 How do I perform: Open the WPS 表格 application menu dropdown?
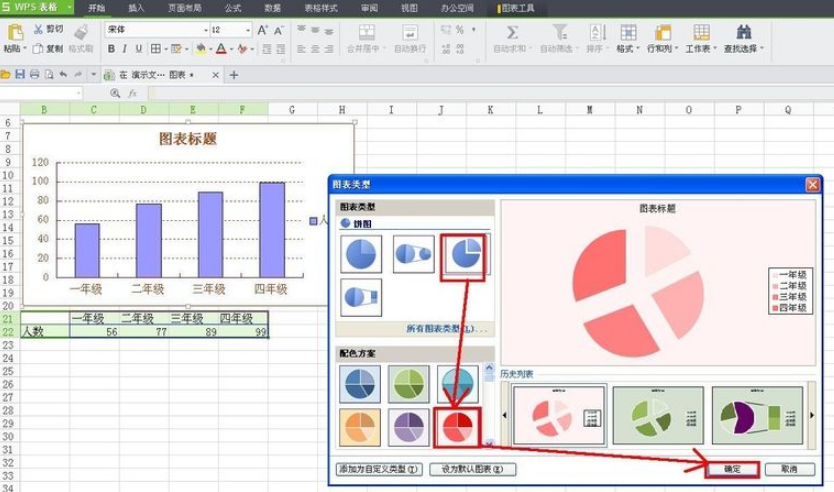pyautogui.click(x=70, y=7)
